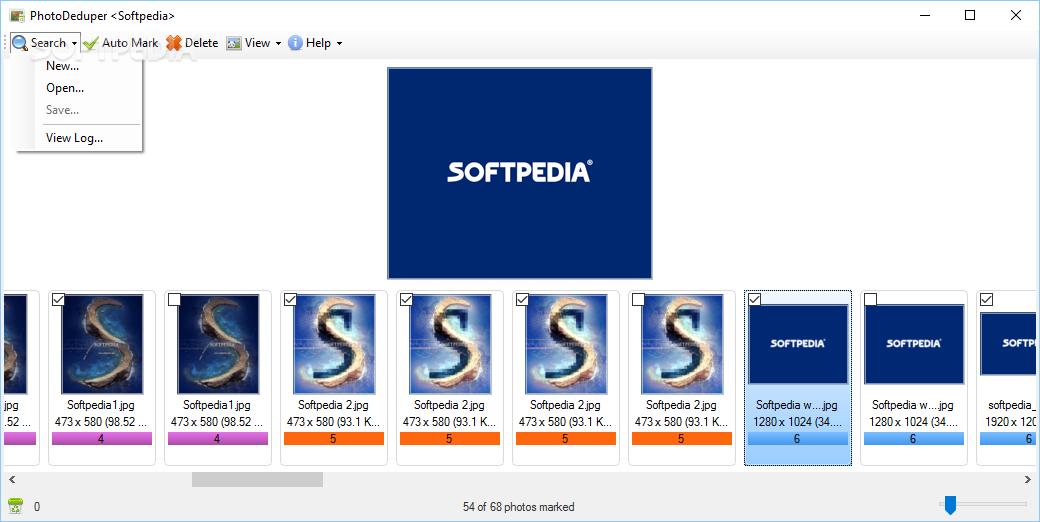Click the scrollbar right arrow
The image size is (1040, 522).
pos(1027,479)
